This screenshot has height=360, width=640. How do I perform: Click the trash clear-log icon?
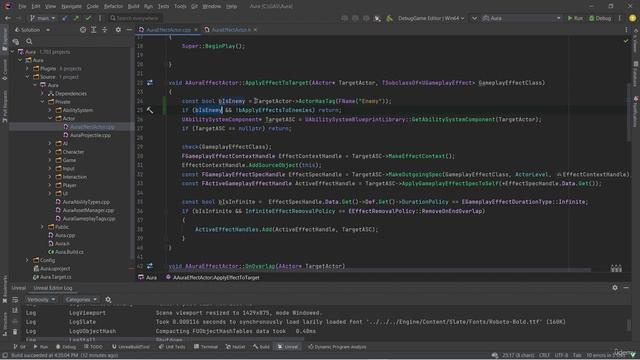(x=15, y=331)
